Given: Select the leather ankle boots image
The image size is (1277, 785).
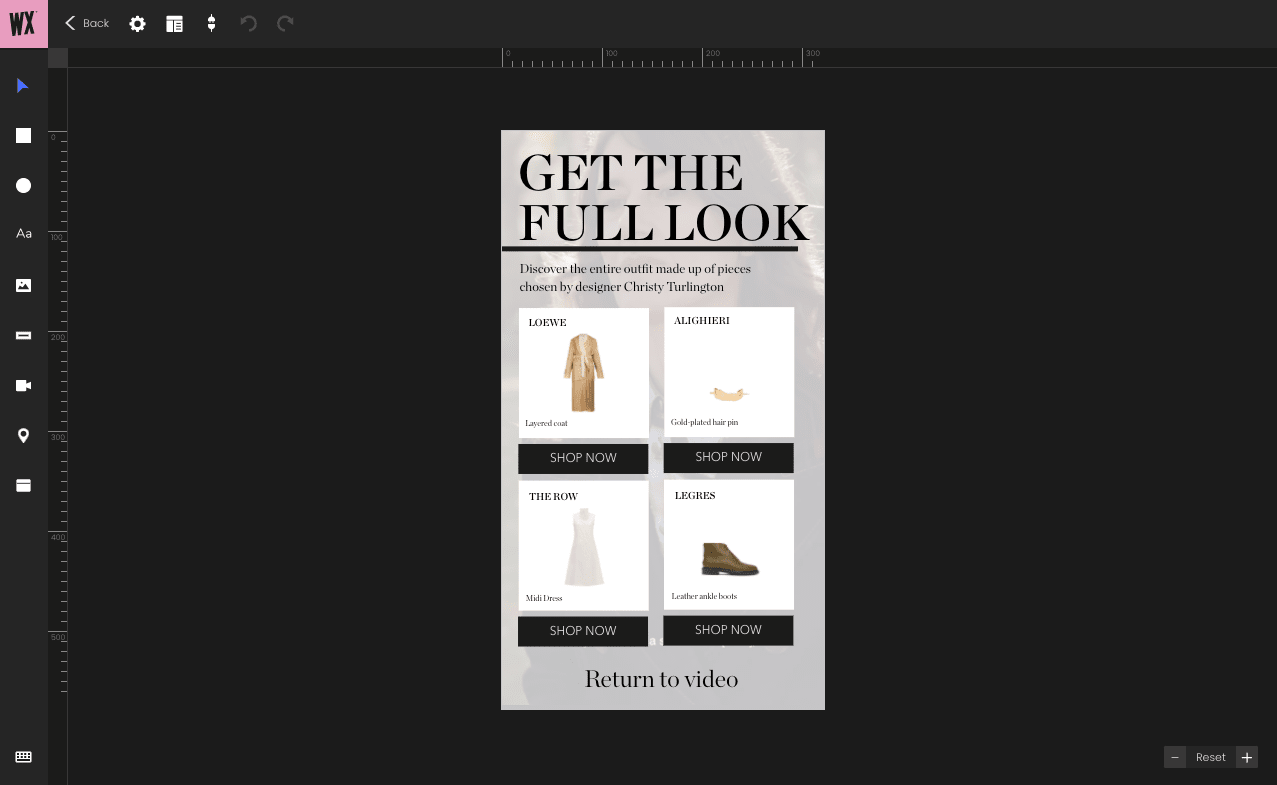Looking at the screenshot, I should coord(730,559).
